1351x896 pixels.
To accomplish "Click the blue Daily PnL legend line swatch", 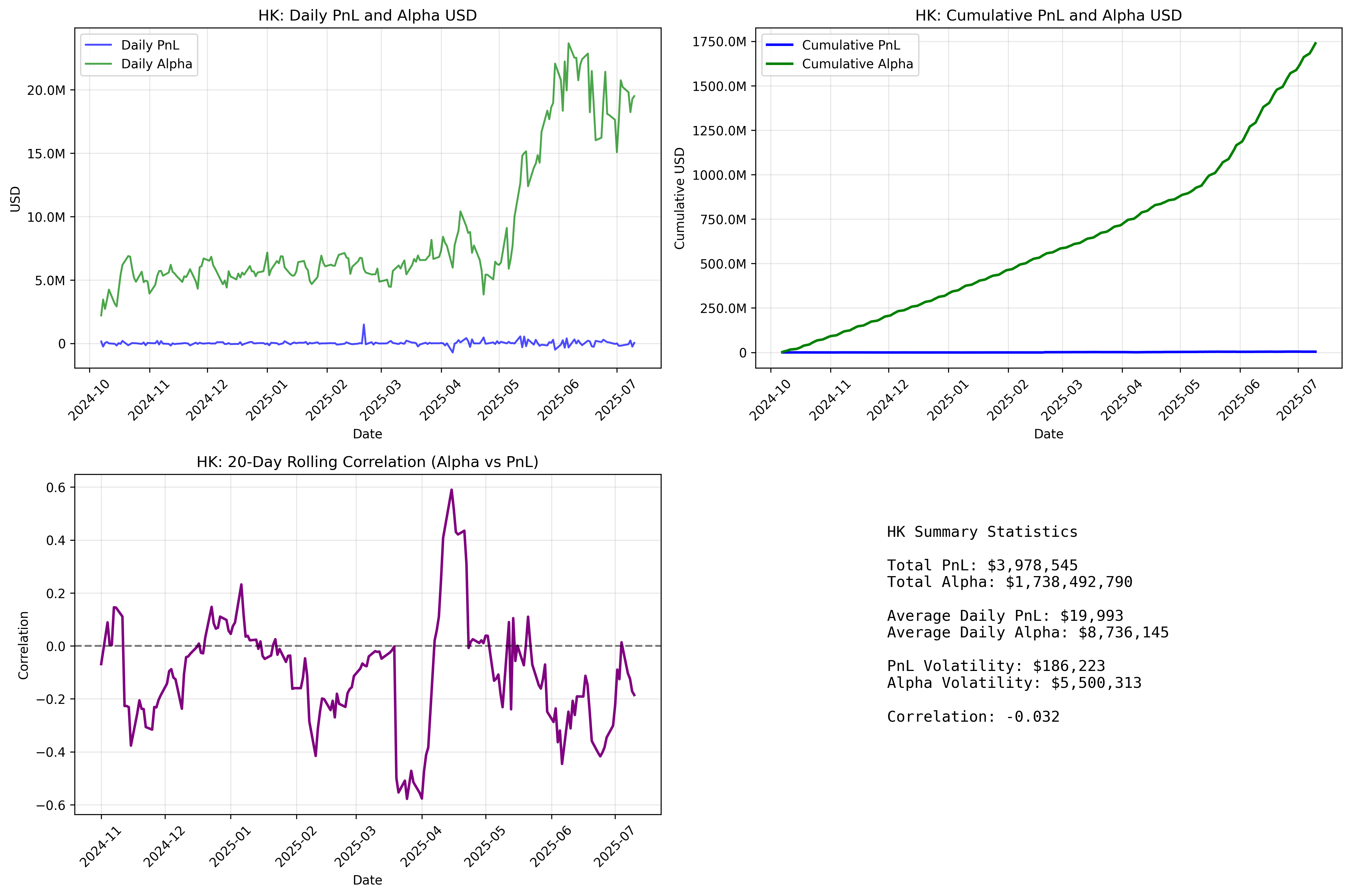I will [x=98, y=45].
